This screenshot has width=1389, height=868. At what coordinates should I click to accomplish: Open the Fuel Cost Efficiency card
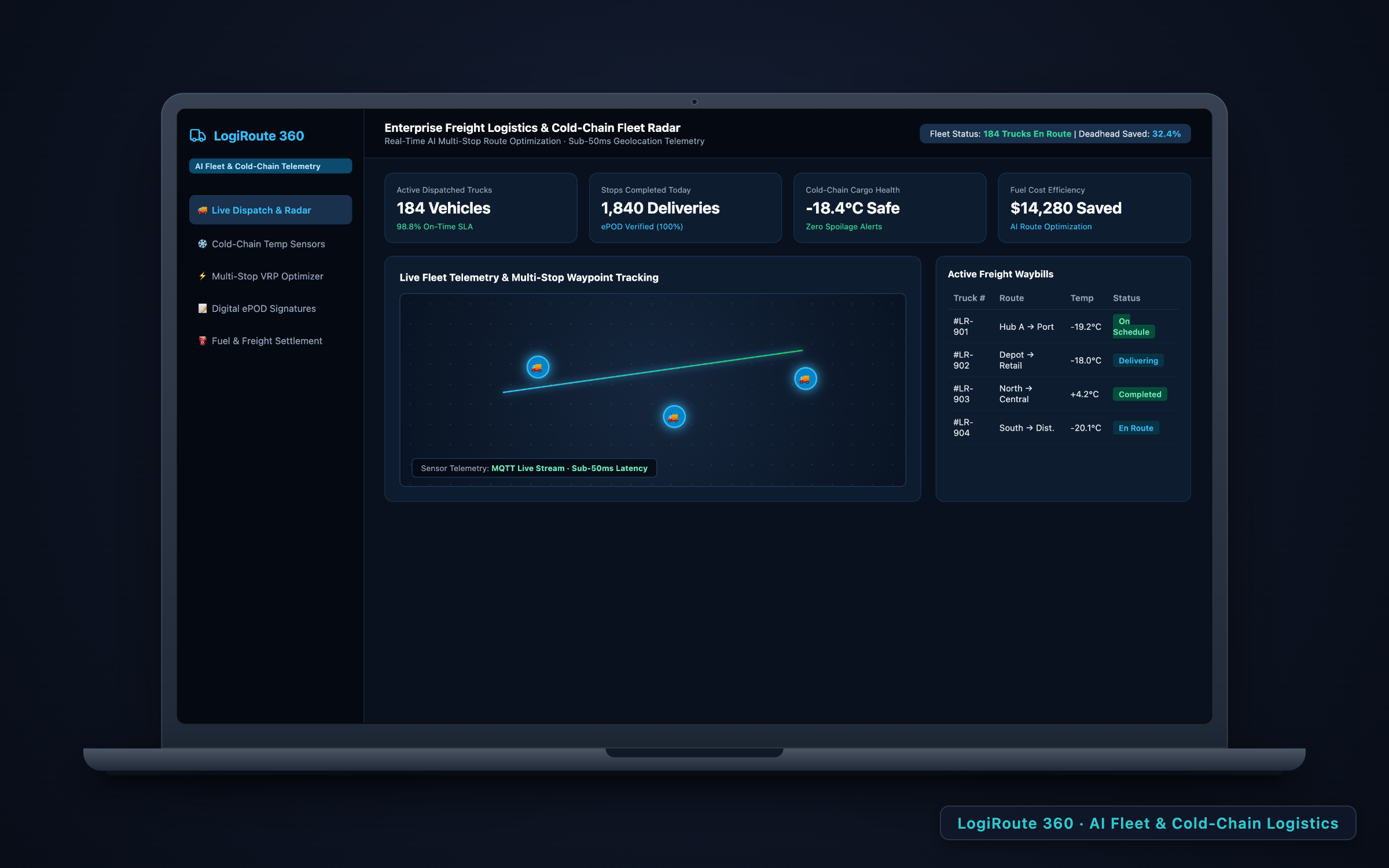click(1094, 208)
